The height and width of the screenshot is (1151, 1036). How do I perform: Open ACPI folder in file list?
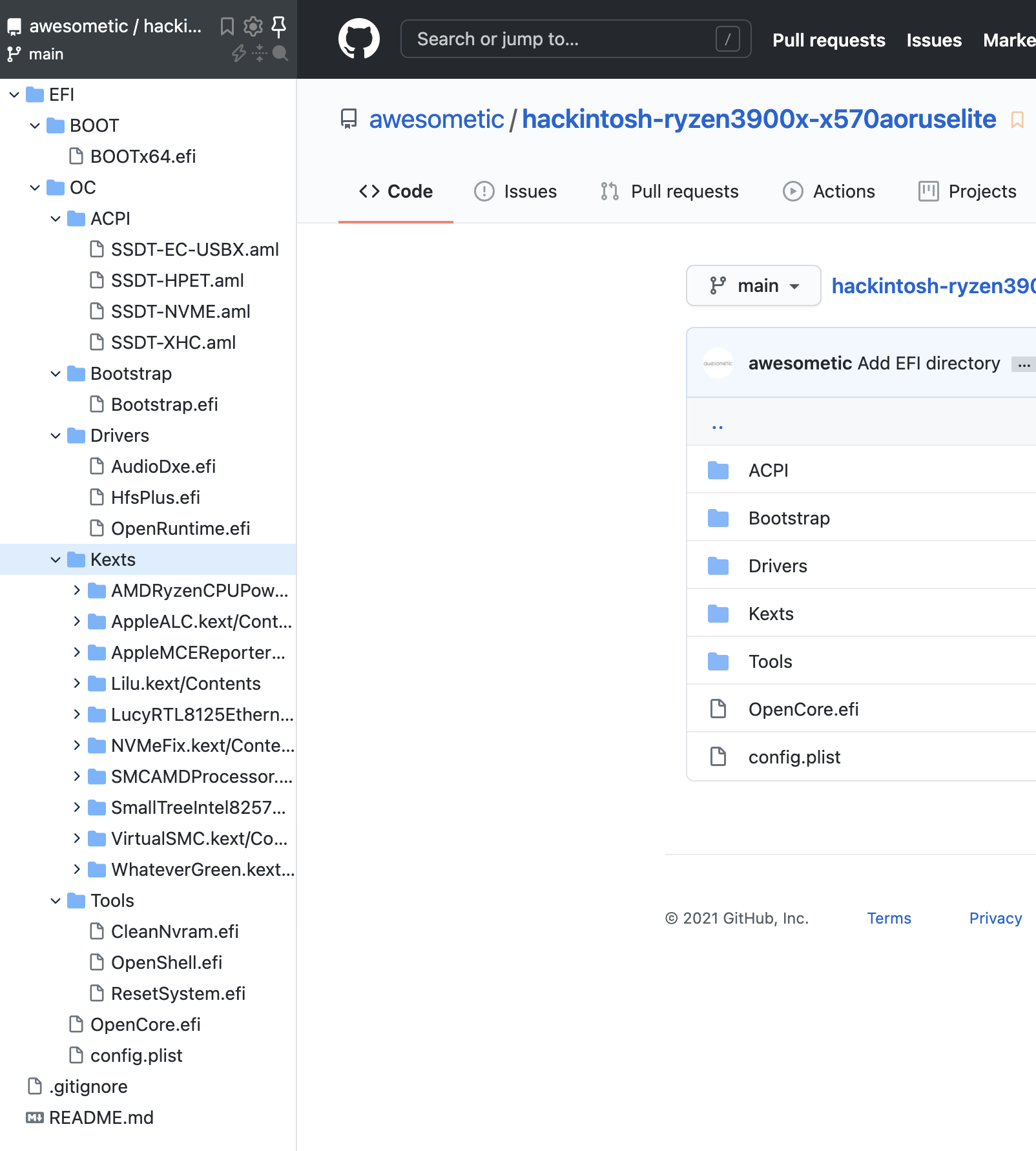[x=769, y=470]
